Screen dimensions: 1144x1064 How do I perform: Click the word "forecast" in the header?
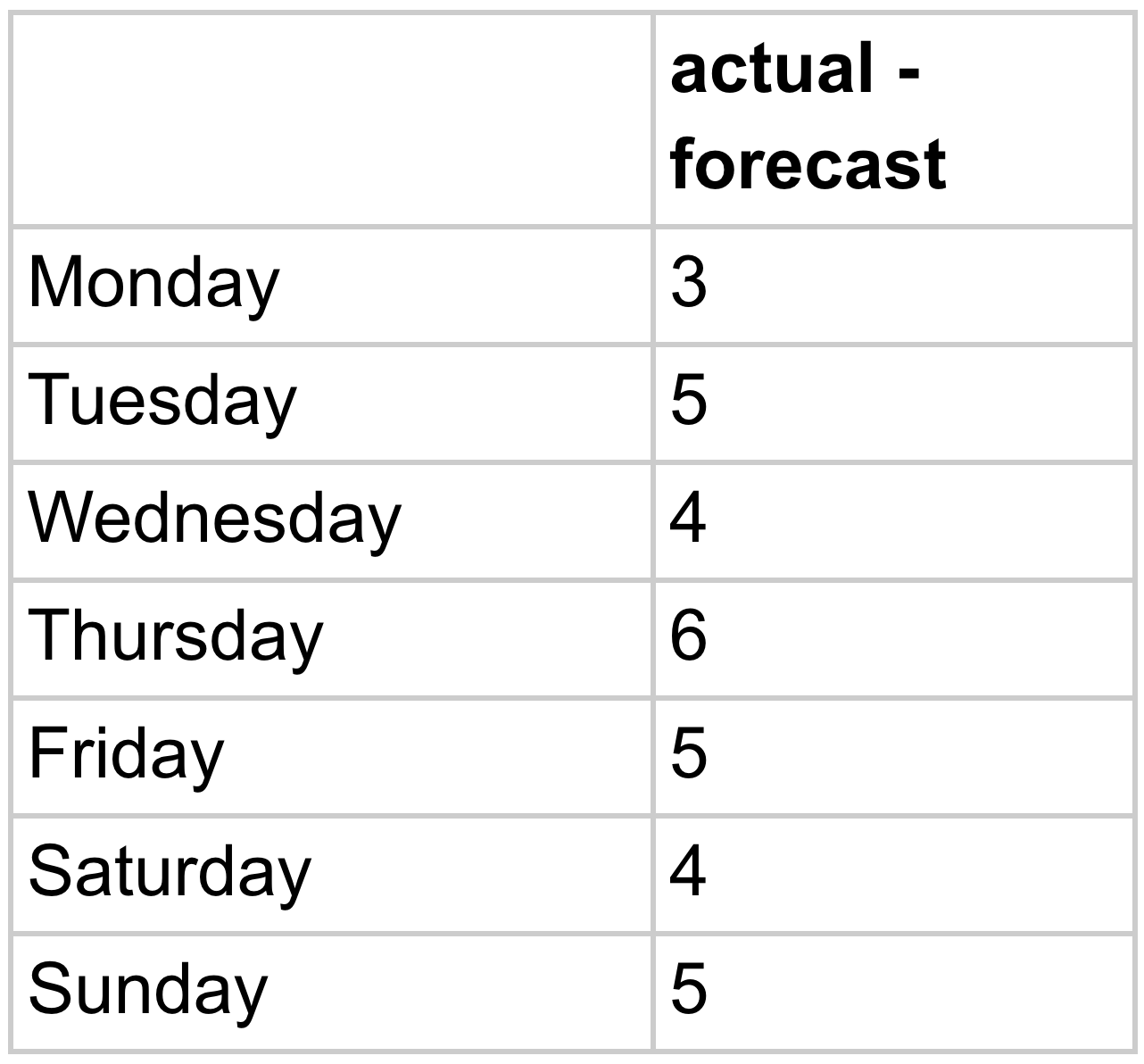[808, 164]
